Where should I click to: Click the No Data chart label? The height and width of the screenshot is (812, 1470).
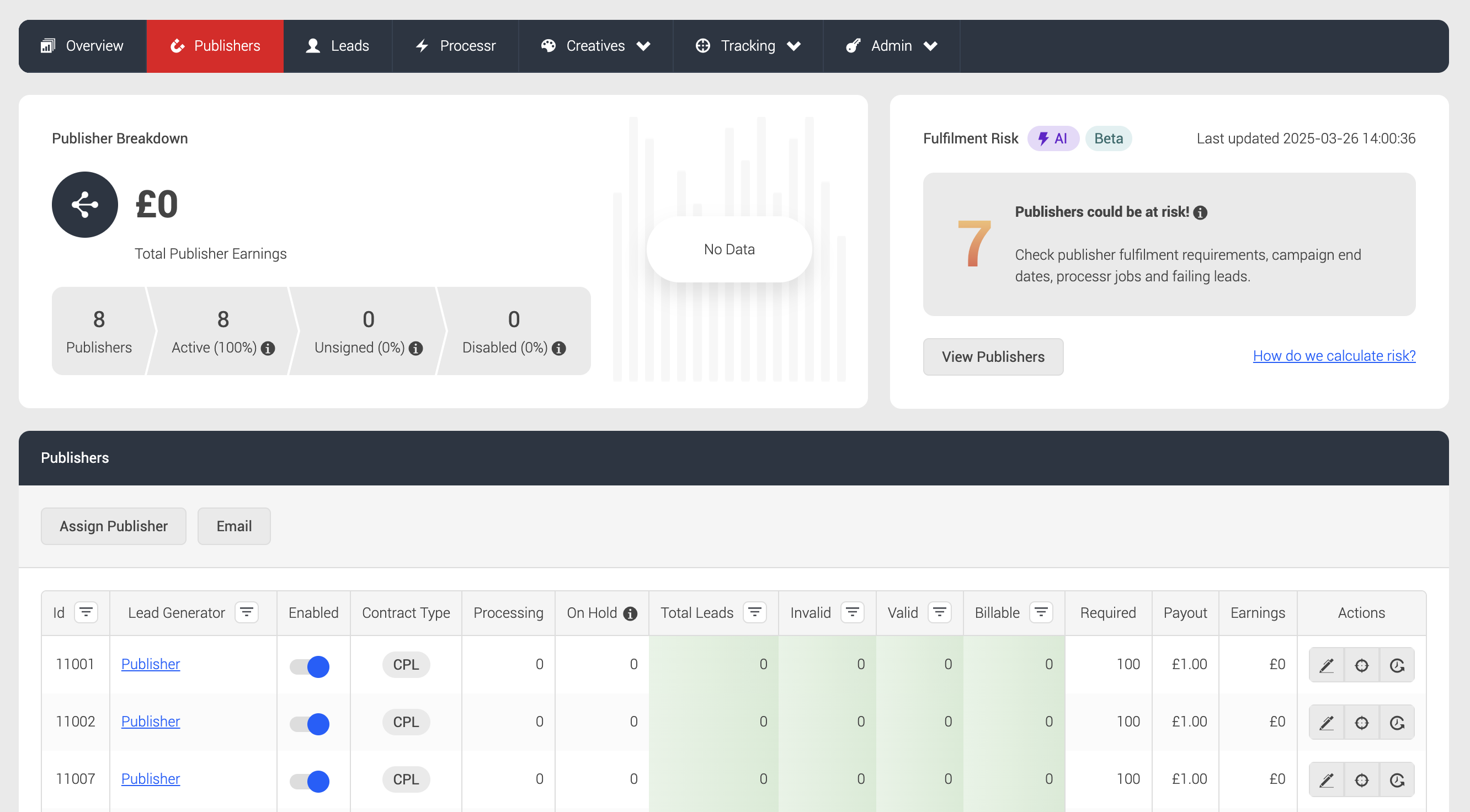point(729,249)
